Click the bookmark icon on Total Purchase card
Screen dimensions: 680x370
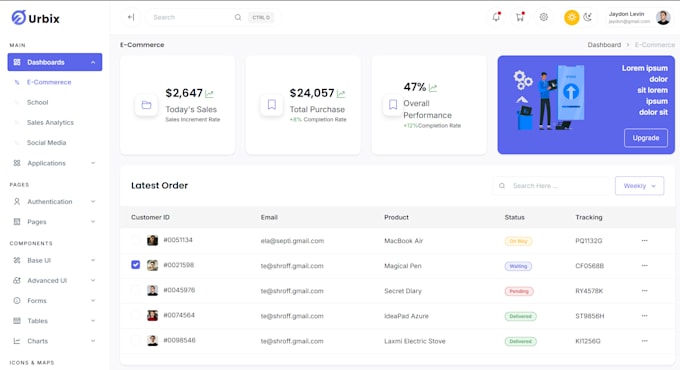click(271, 105)
